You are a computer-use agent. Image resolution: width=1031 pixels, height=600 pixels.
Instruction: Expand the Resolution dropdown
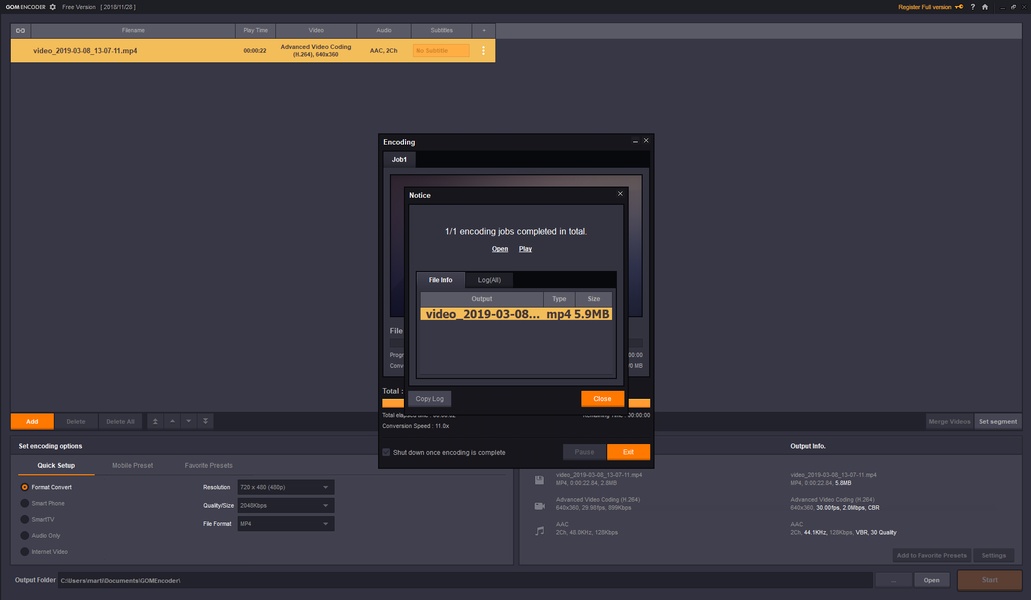tap(285, 487)
